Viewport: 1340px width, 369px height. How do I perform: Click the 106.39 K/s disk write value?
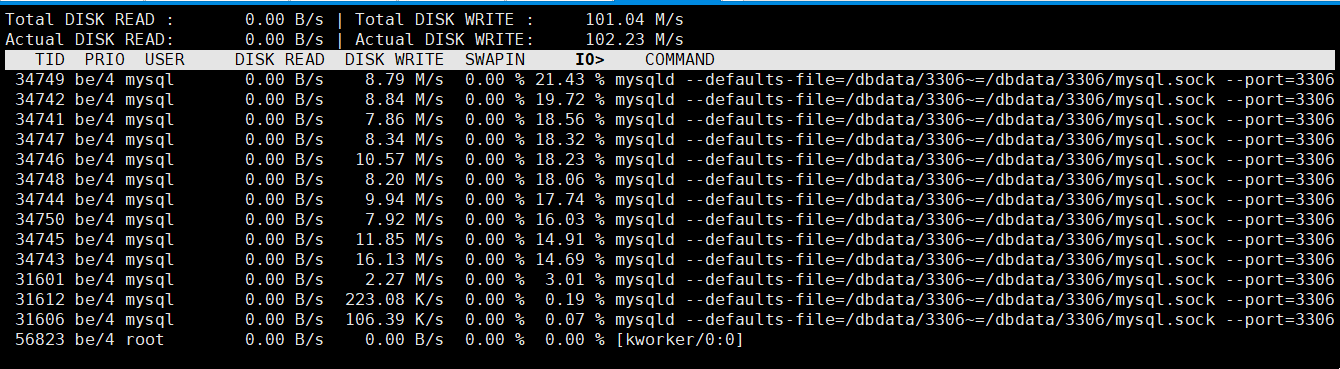click(395, 320)
